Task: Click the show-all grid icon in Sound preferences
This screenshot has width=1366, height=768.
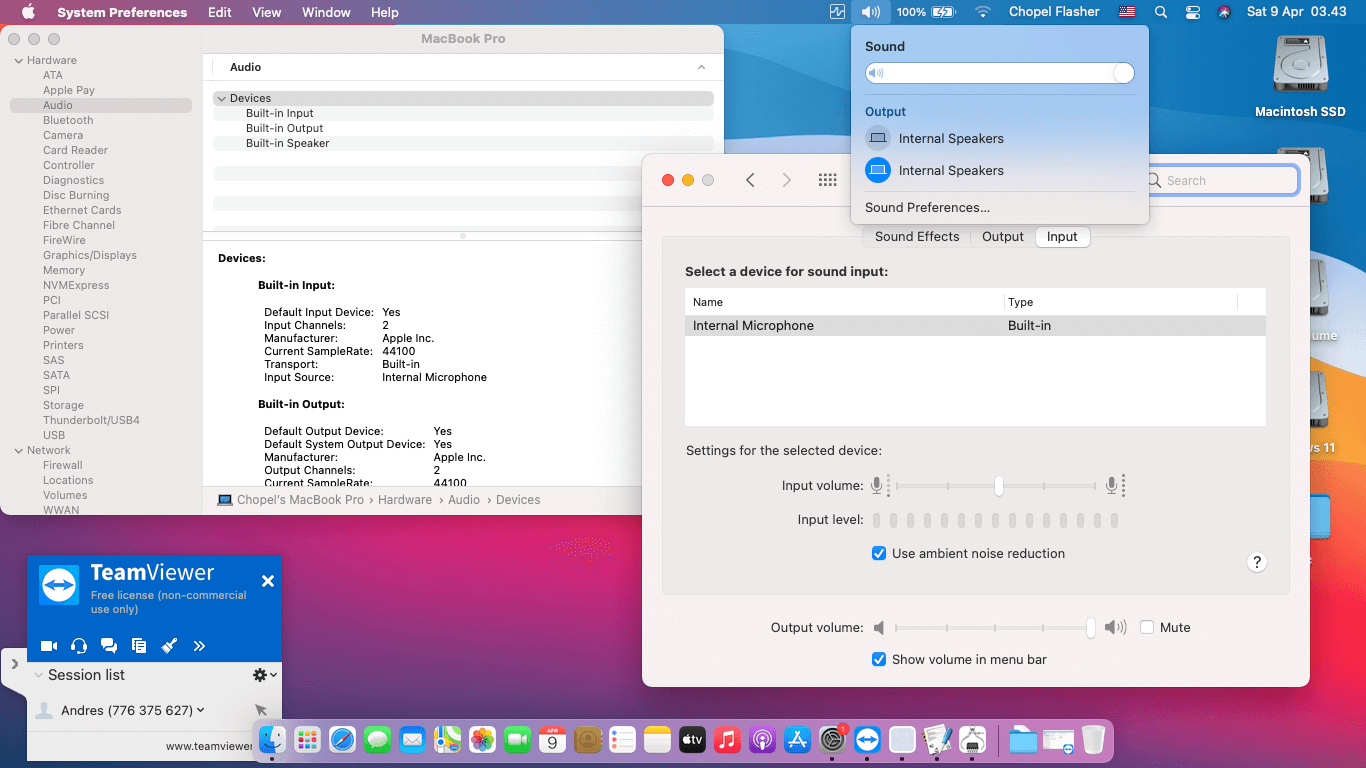Action: click(x=827, y=180)
